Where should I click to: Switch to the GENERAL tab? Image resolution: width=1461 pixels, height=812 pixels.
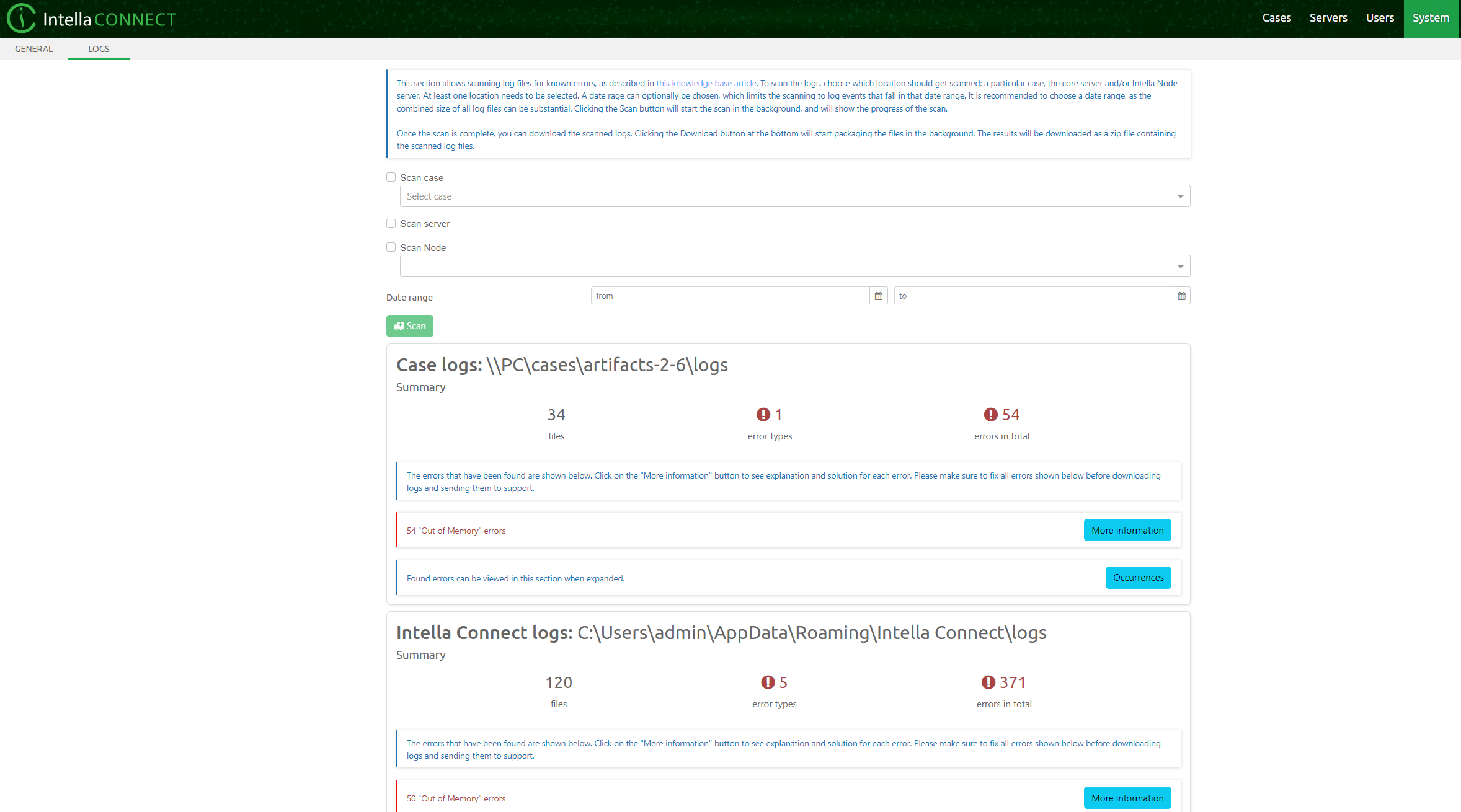(x=33, y=49)
